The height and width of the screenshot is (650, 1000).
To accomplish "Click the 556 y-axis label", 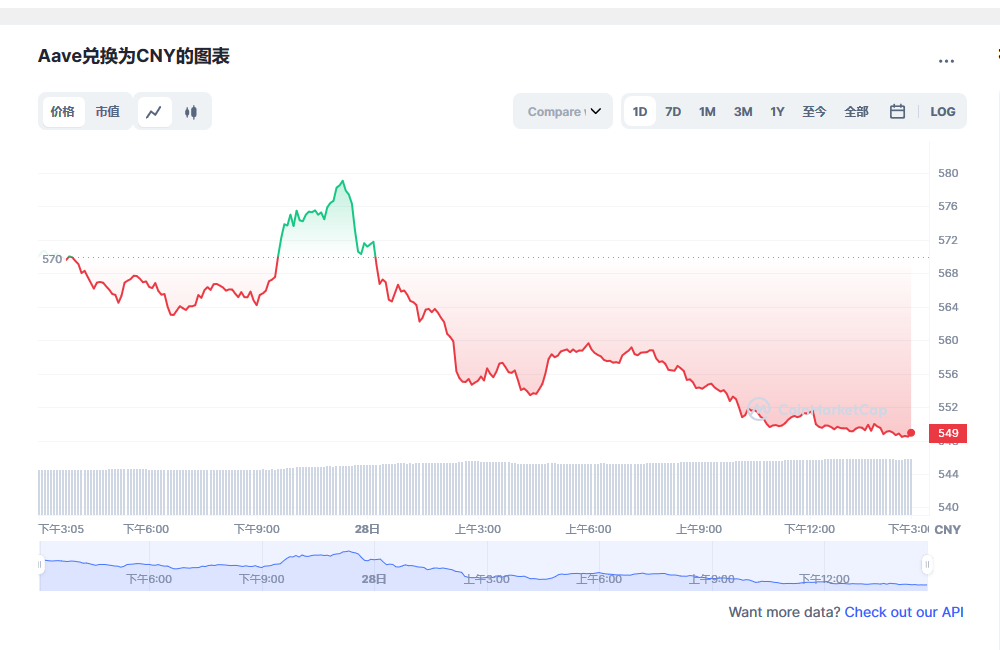I will 948,374.
